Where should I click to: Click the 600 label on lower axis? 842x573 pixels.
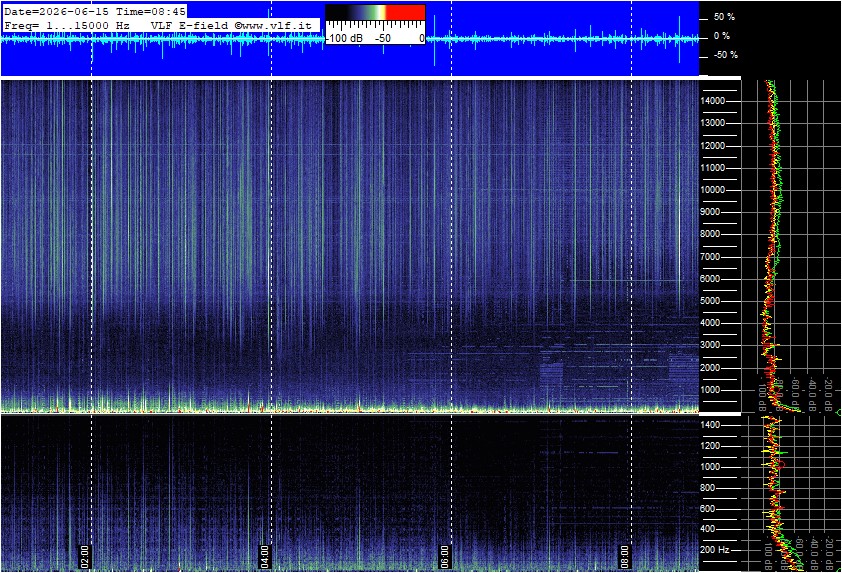pos(708,509)
